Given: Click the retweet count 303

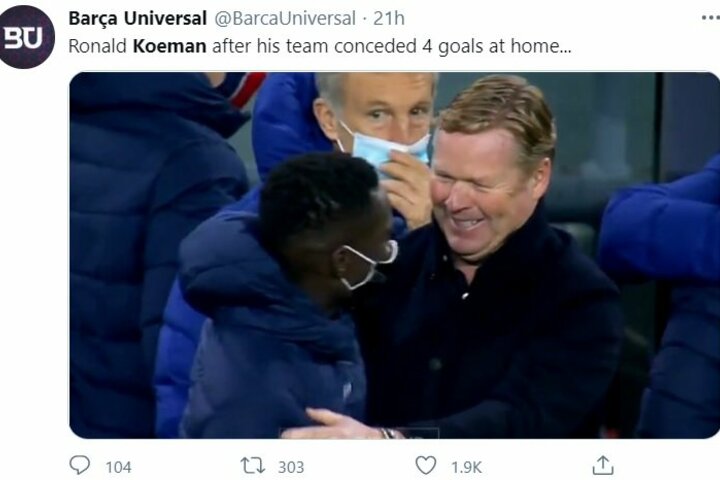Looking at the screenshot, I should click(291, 467).
